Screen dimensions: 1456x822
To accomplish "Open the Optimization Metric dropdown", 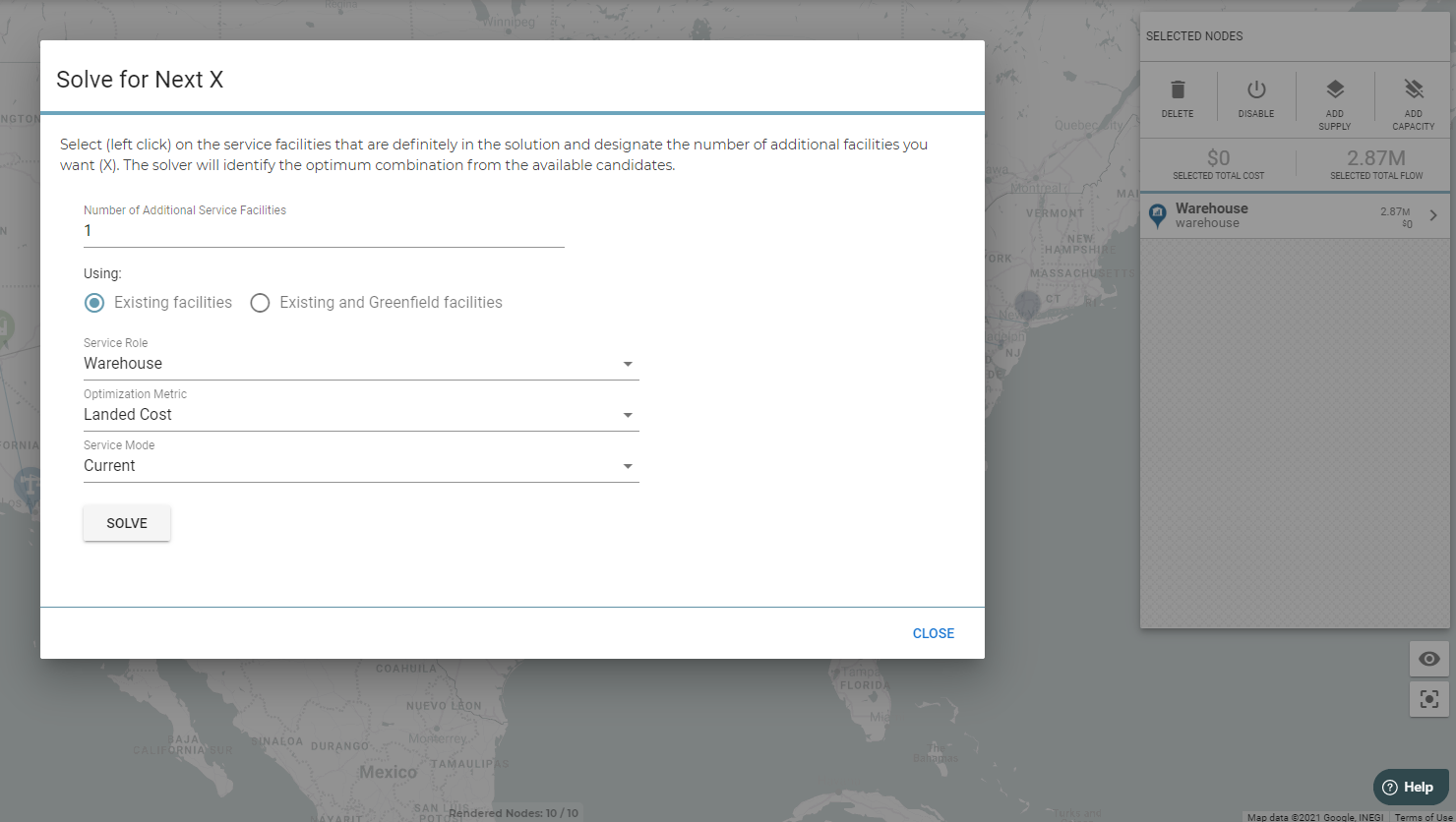I will pyautogui.click(x=361, y=415).
